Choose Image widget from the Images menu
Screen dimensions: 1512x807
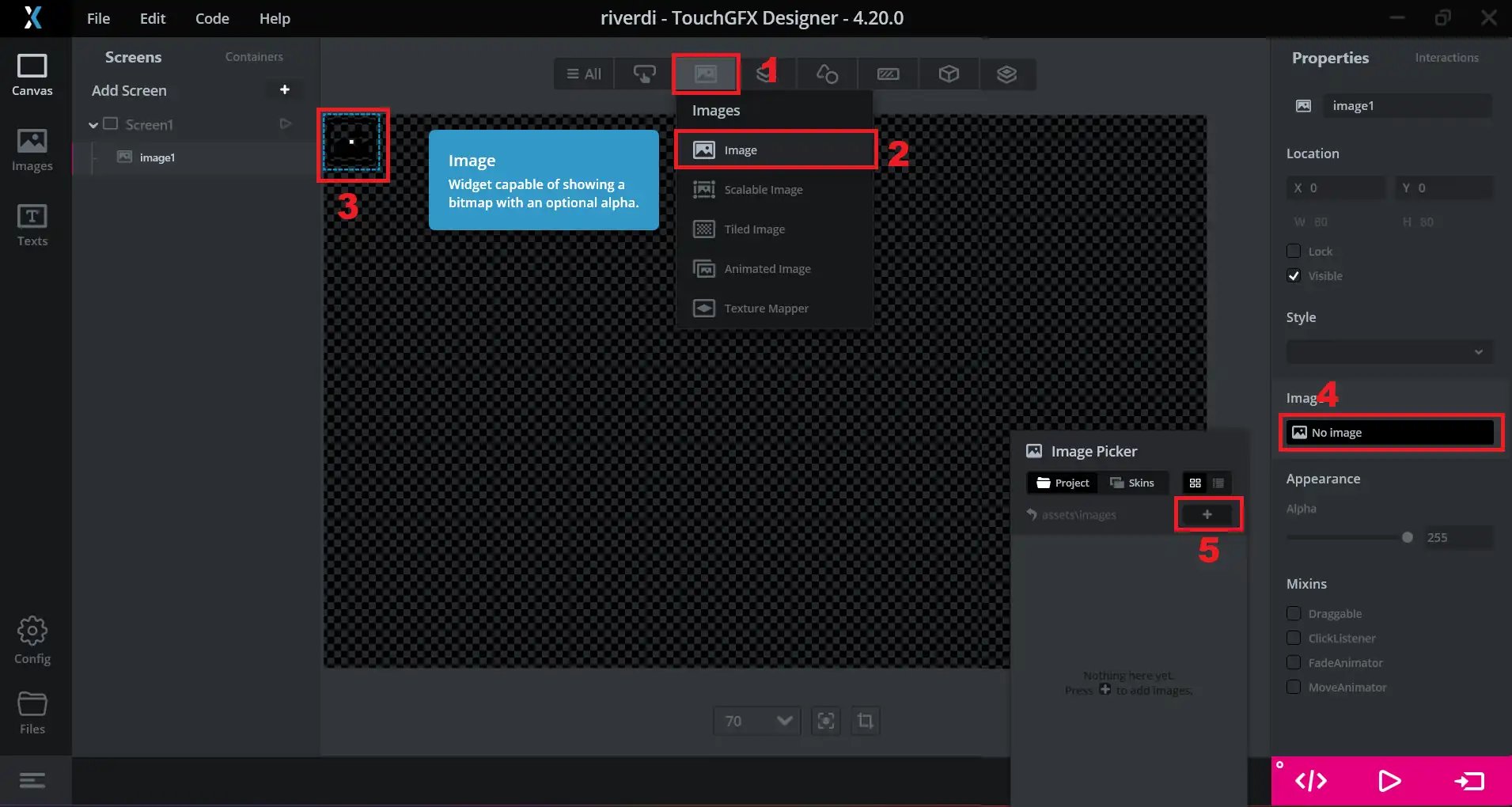click(775, 150)
